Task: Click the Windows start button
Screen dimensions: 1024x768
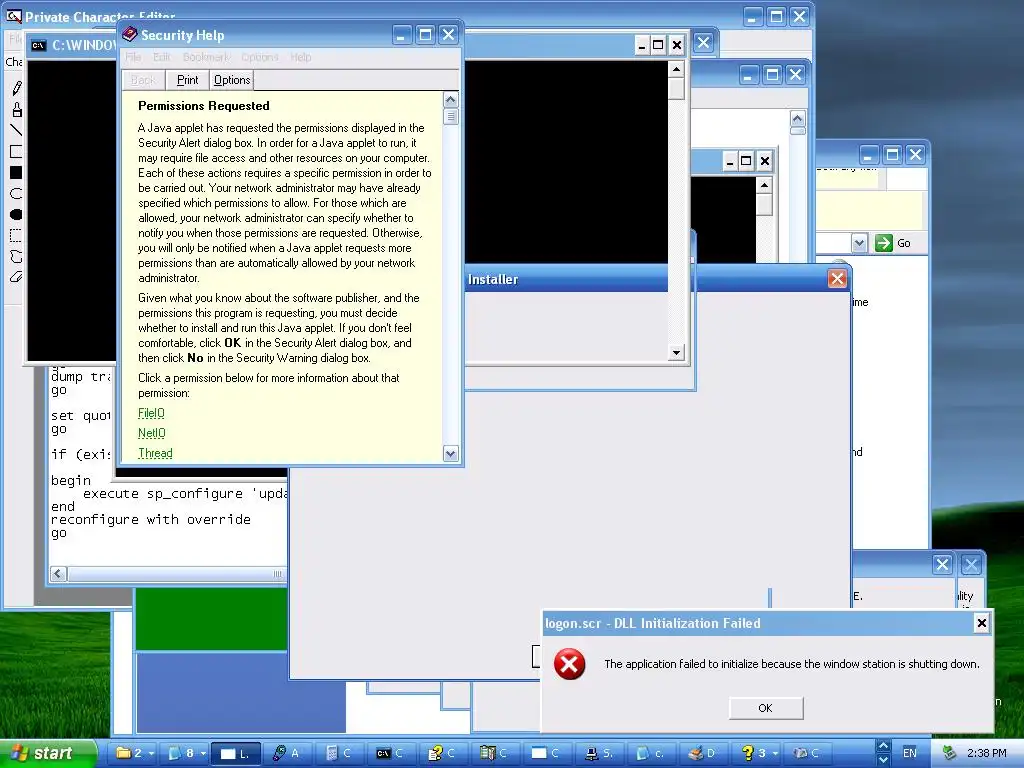Action: coord(47,753)
